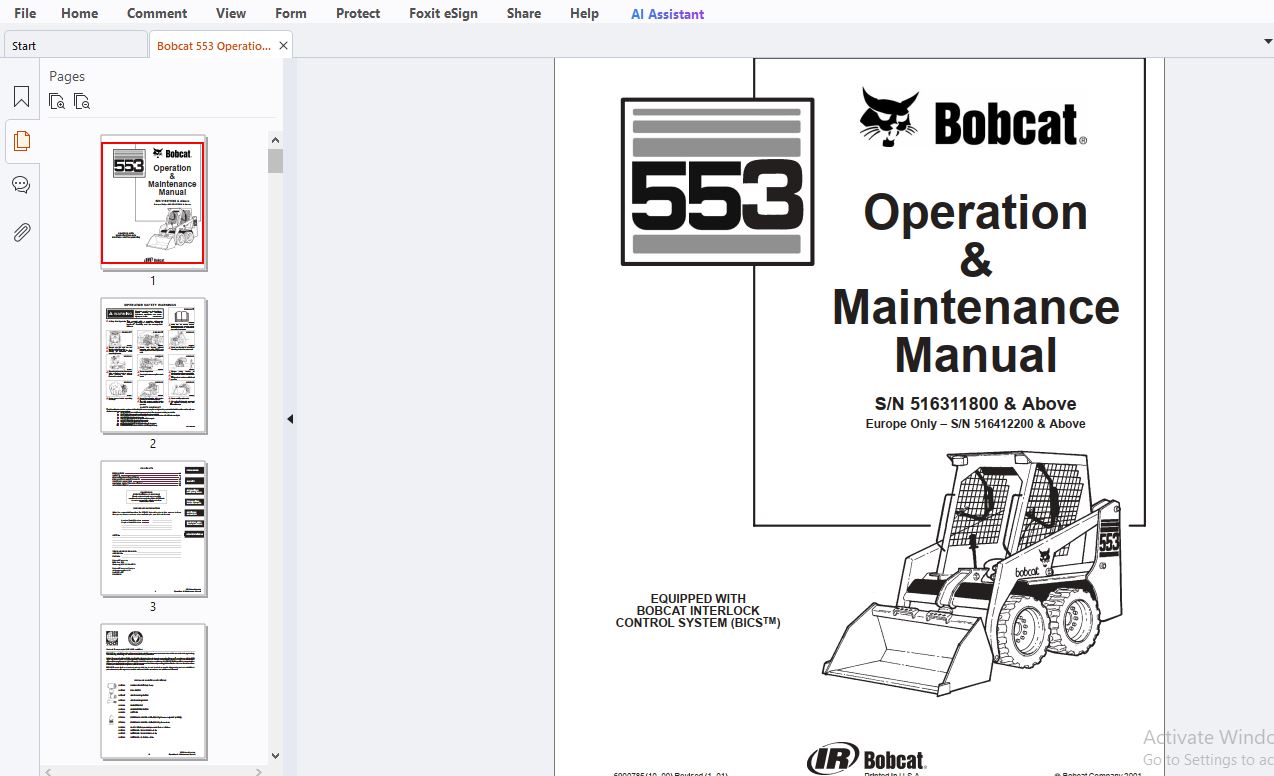Viewport: 1274px width, 776px height.
Task: Select the fourth page thumbnail
Action: [153, 692]
